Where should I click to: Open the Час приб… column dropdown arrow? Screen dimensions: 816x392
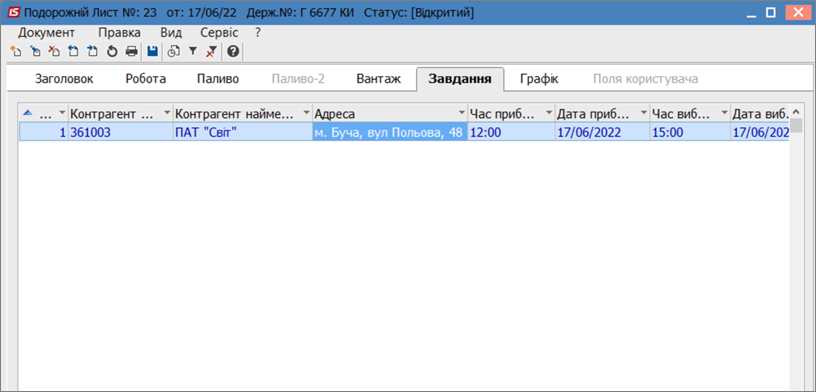[x=549, y=113]
